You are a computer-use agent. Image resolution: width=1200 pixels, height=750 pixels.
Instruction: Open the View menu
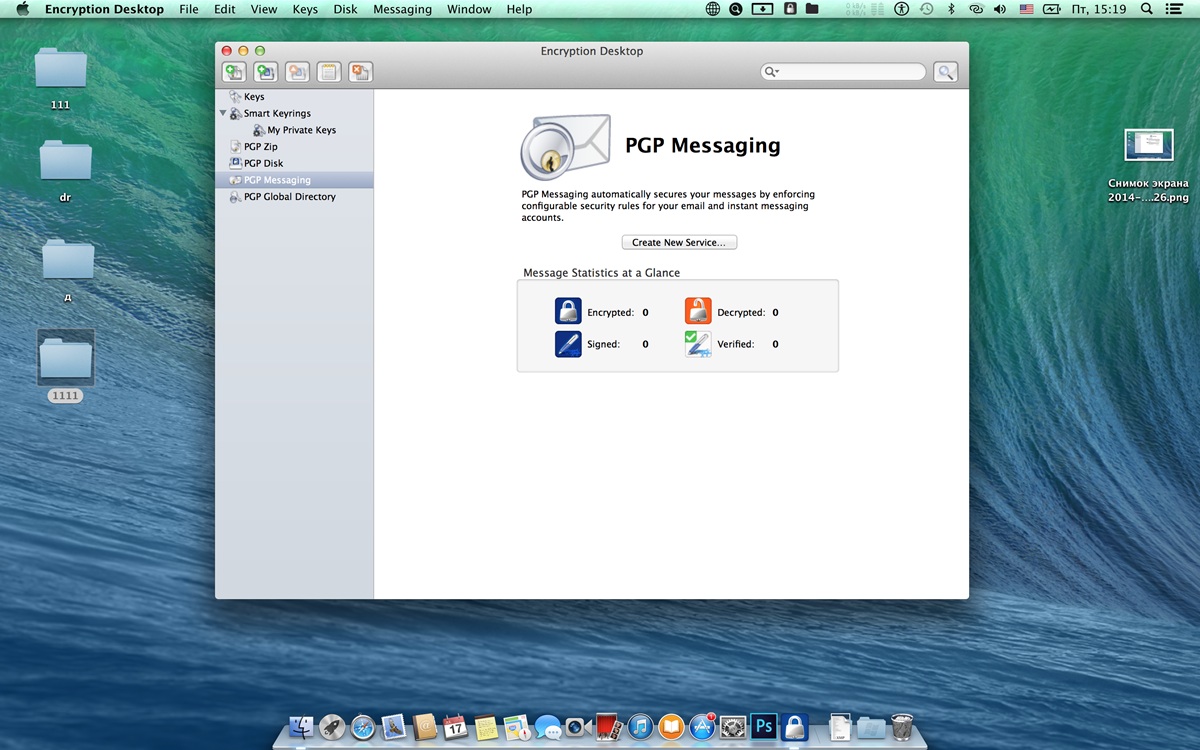pos(264,9)
